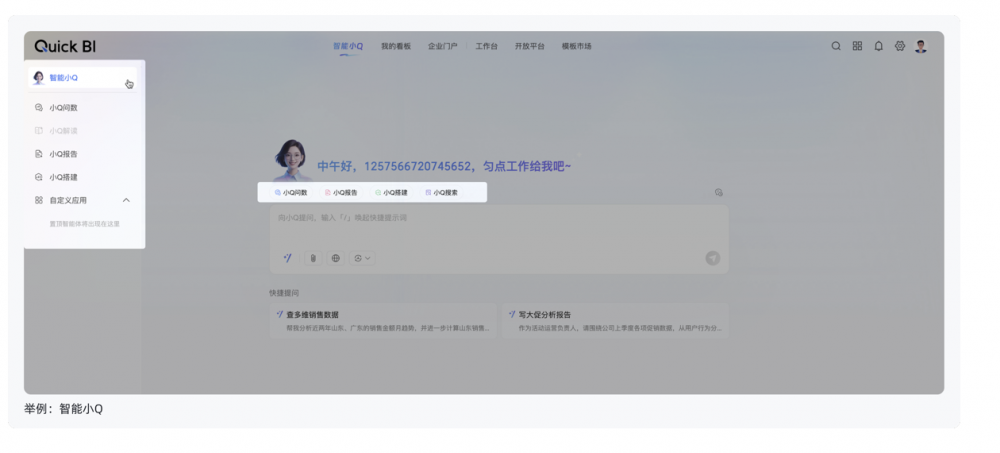The height and width of the screenshot is (453, 1000).
Task: Click the sidebar 小Q问数 icon
Action: (38, 108)
